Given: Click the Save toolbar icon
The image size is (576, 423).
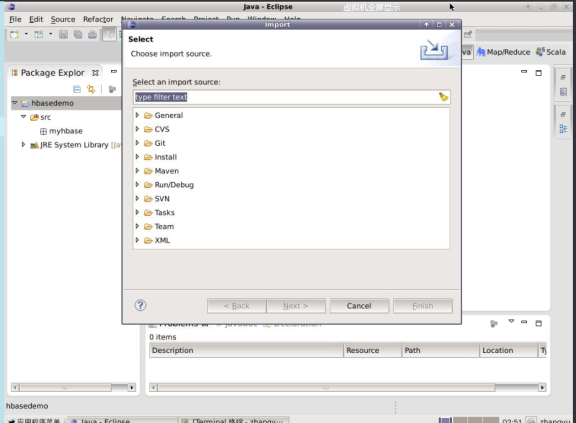Looking at the screenshot, I should click(x=64, y=35).
